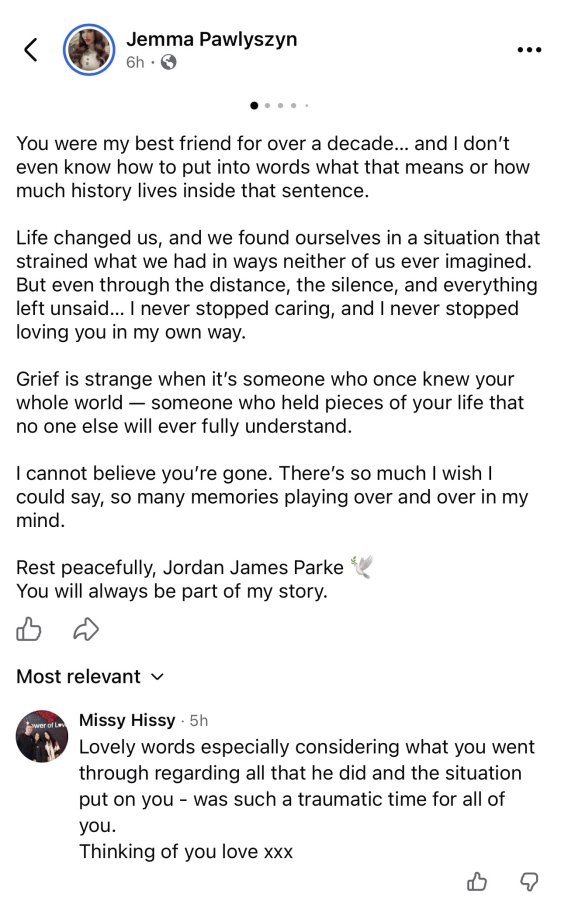The image size is (561, 900).
Task: Dislike Missy Hissy's comment with thumbs-down
Action: 529,881
